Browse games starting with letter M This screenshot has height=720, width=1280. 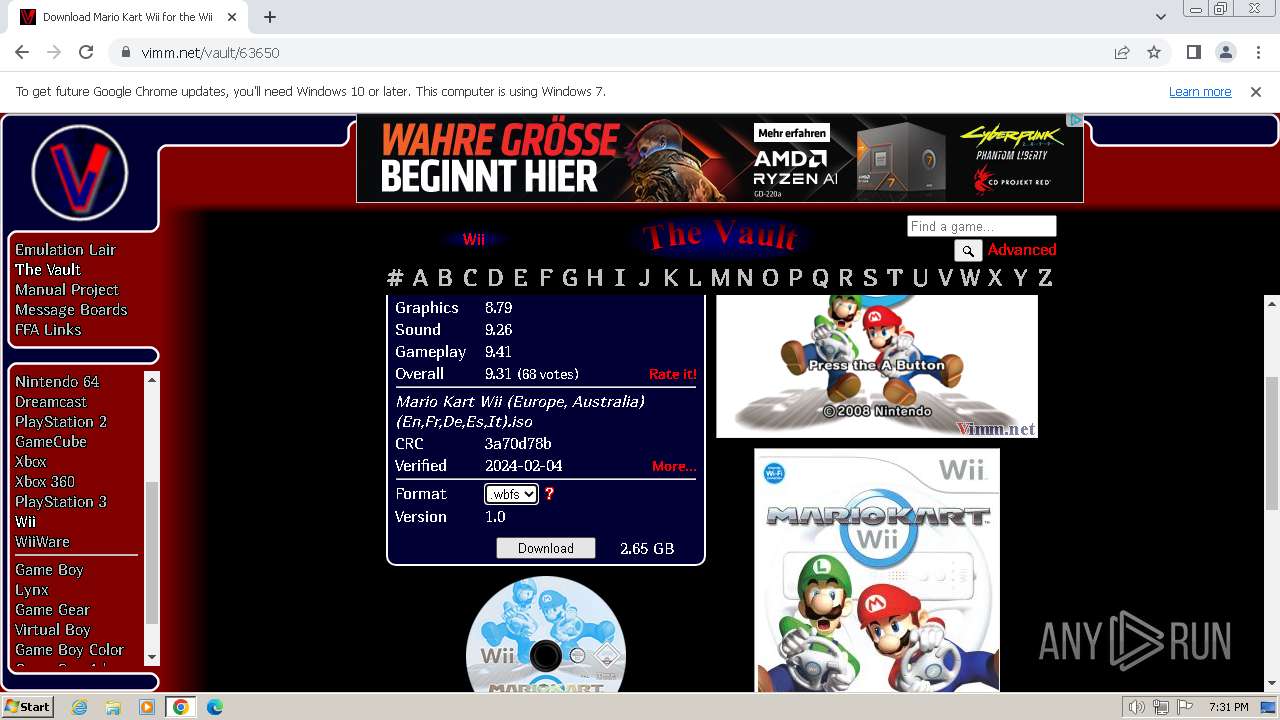pos(720,278)
